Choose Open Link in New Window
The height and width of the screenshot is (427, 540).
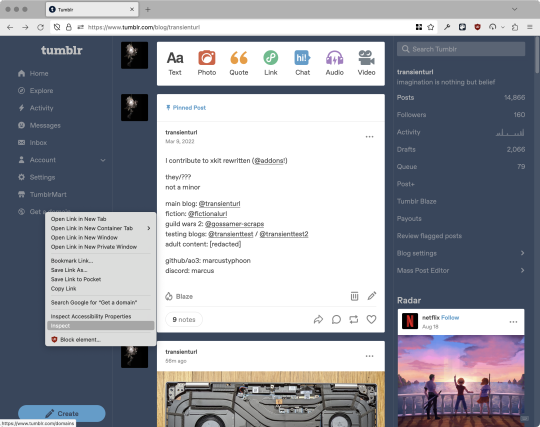click(100, 237)
